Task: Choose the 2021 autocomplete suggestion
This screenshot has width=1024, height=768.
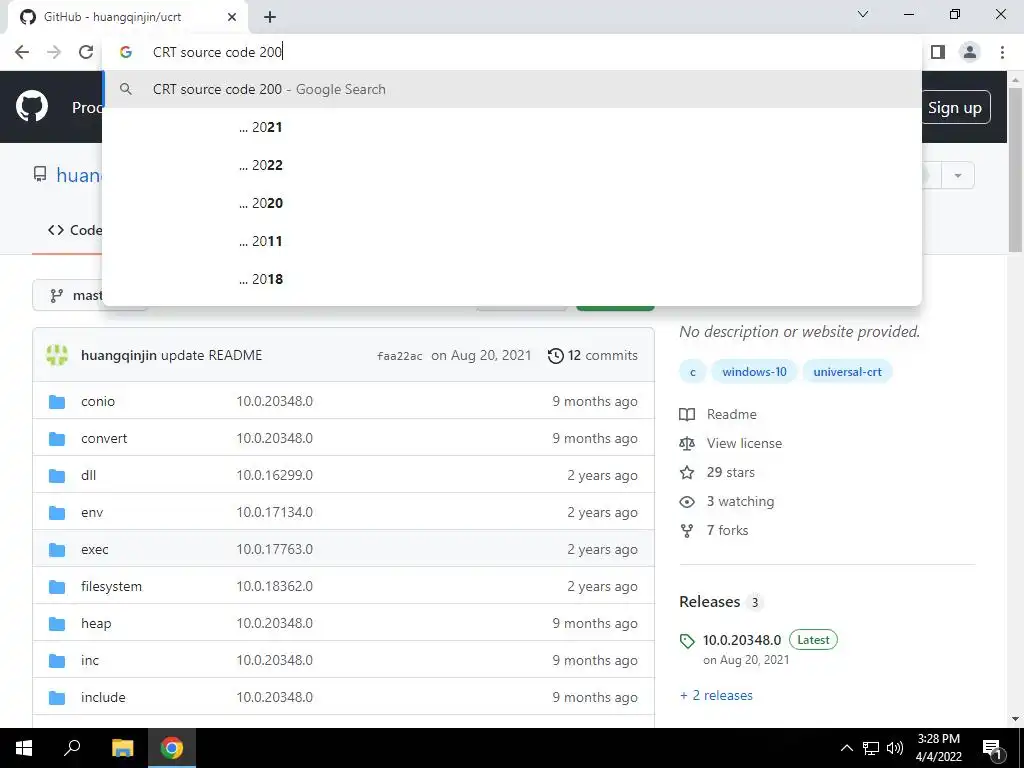Action: click(512, 127)
